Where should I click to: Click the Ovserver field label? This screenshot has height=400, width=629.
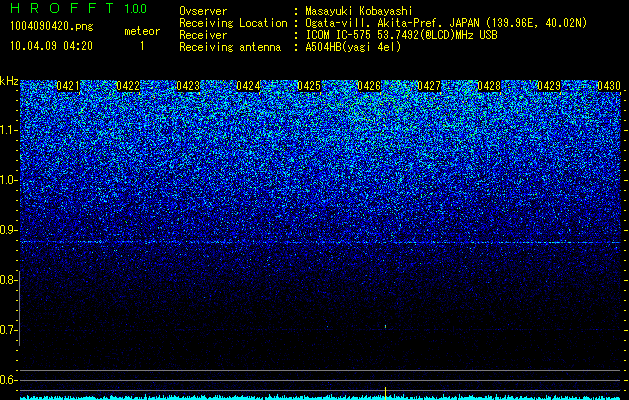[203, 11]
